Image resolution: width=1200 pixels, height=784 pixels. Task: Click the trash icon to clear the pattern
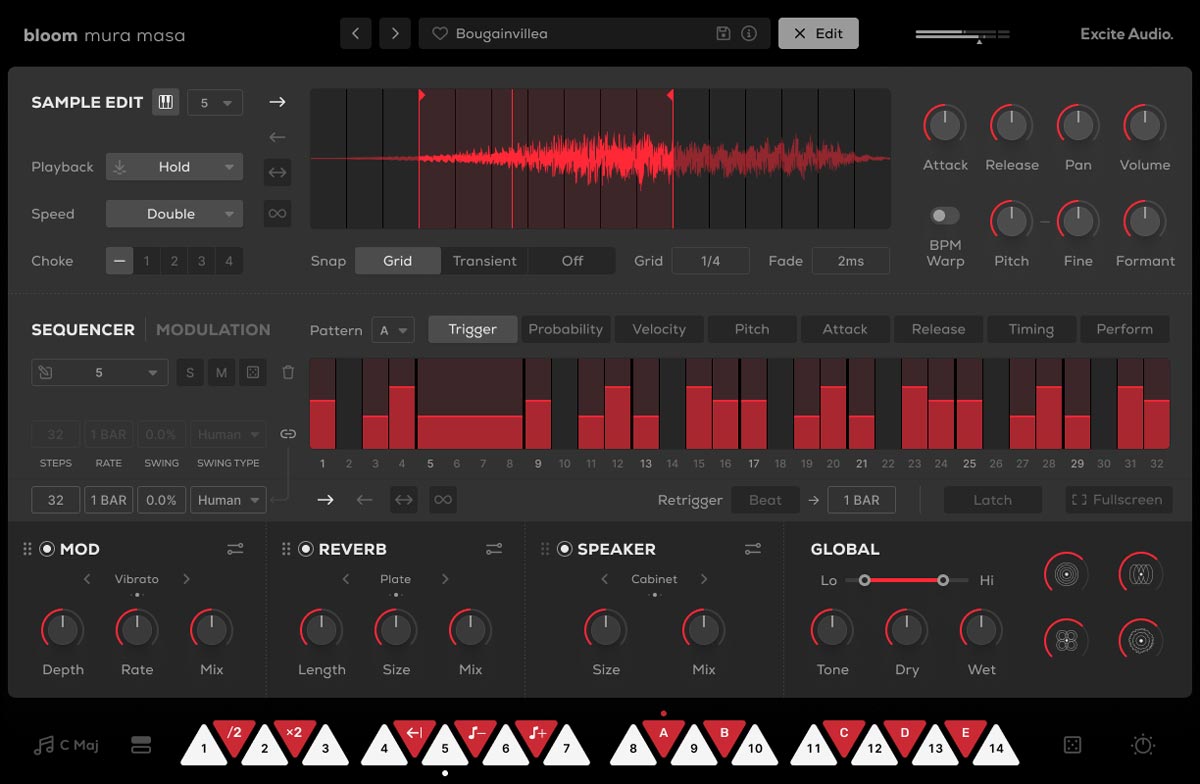click(x=288, y=371)
